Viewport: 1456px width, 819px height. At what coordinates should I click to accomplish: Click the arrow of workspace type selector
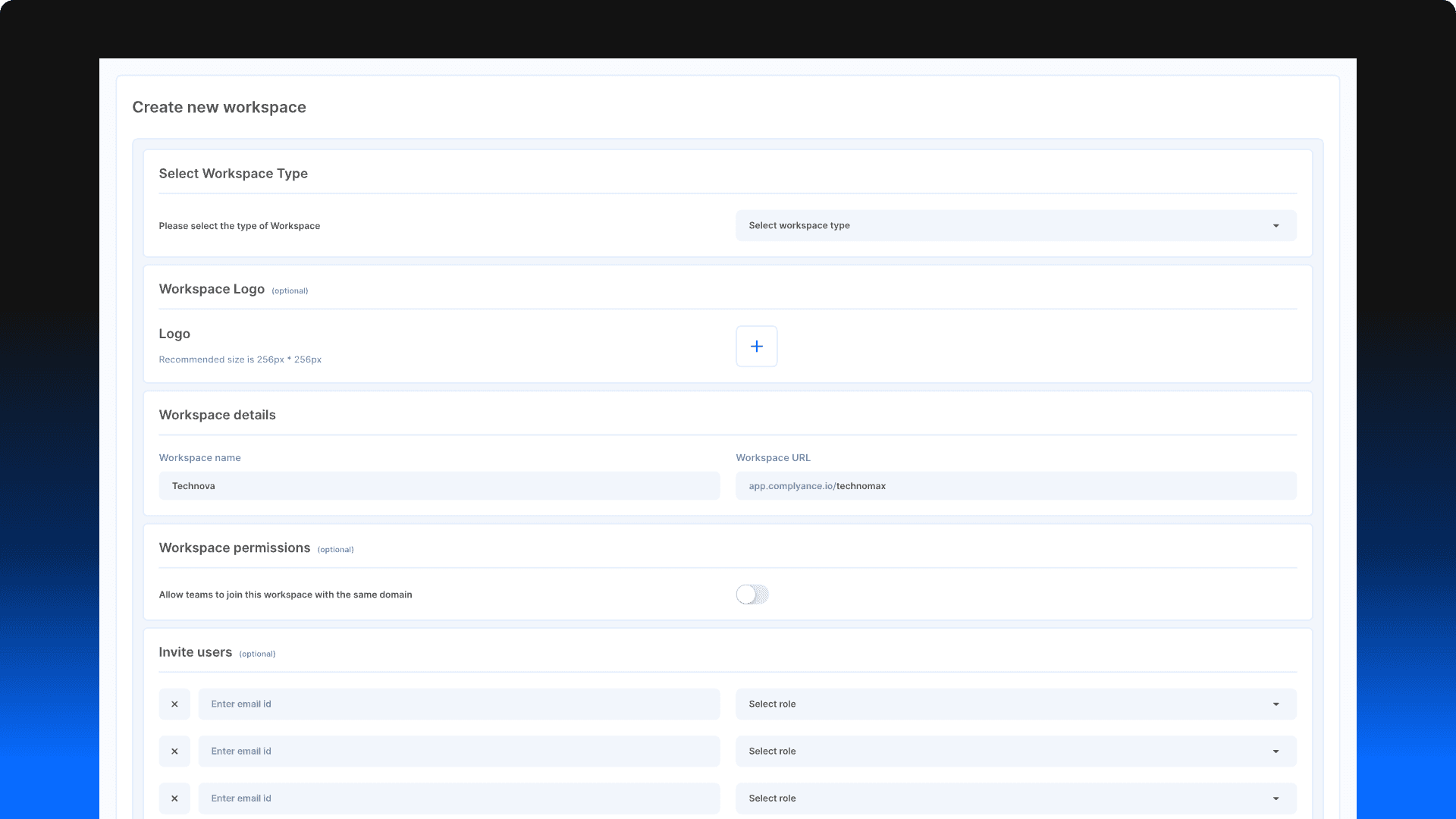1276,226
